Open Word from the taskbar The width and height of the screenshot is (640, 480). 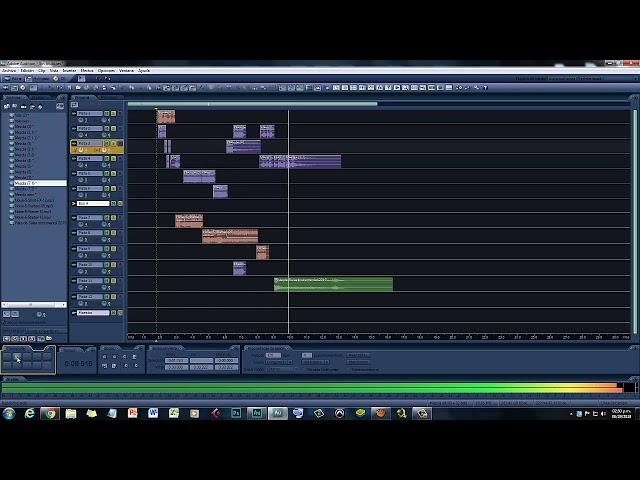pyautogui.click(x=153, y=413)
